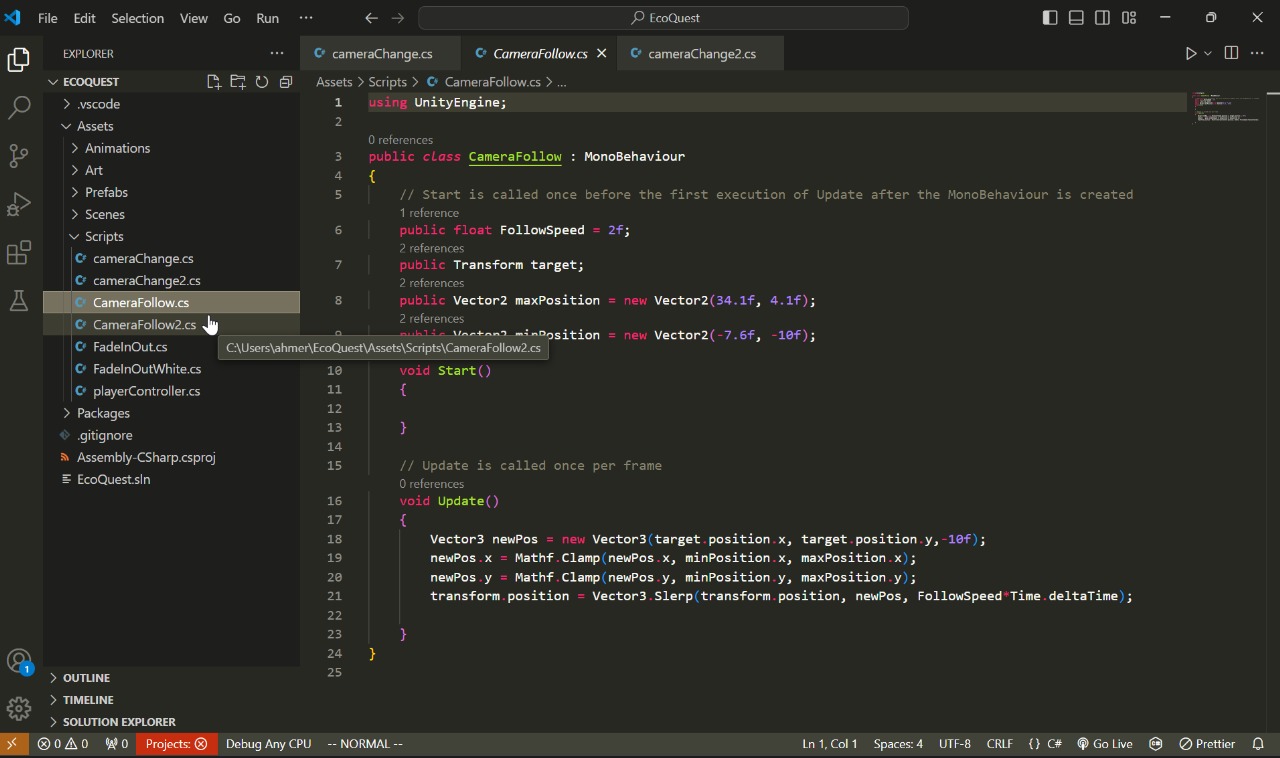
Task: Open the run button dropdown arrow
Action: [1208, 54]
